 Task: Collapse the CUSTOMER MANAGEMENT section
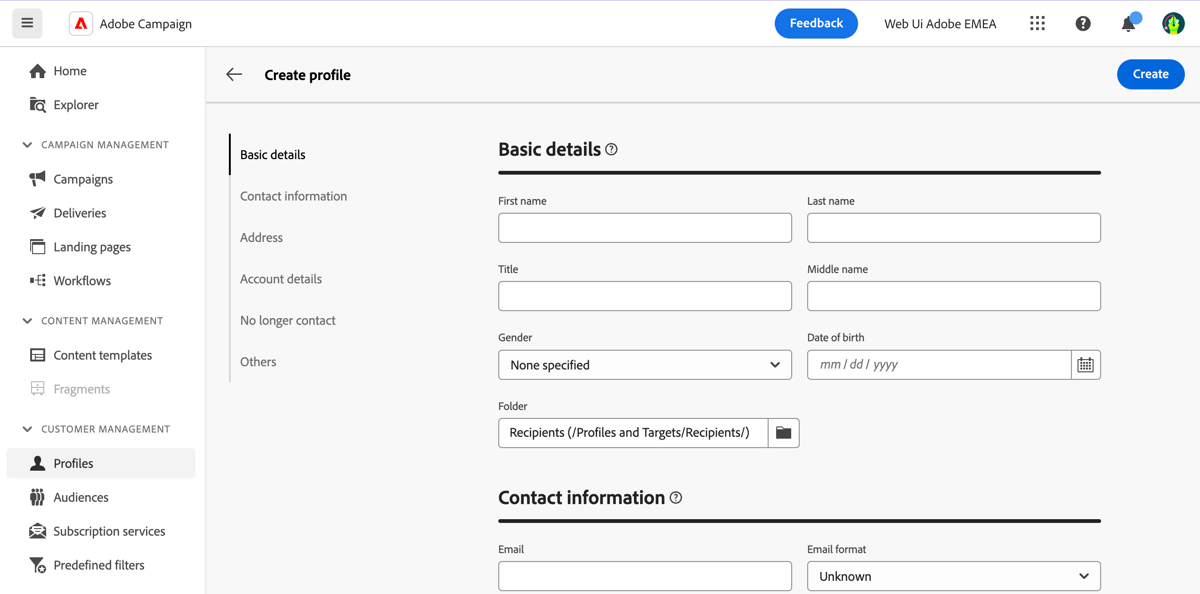click(28, 428)
